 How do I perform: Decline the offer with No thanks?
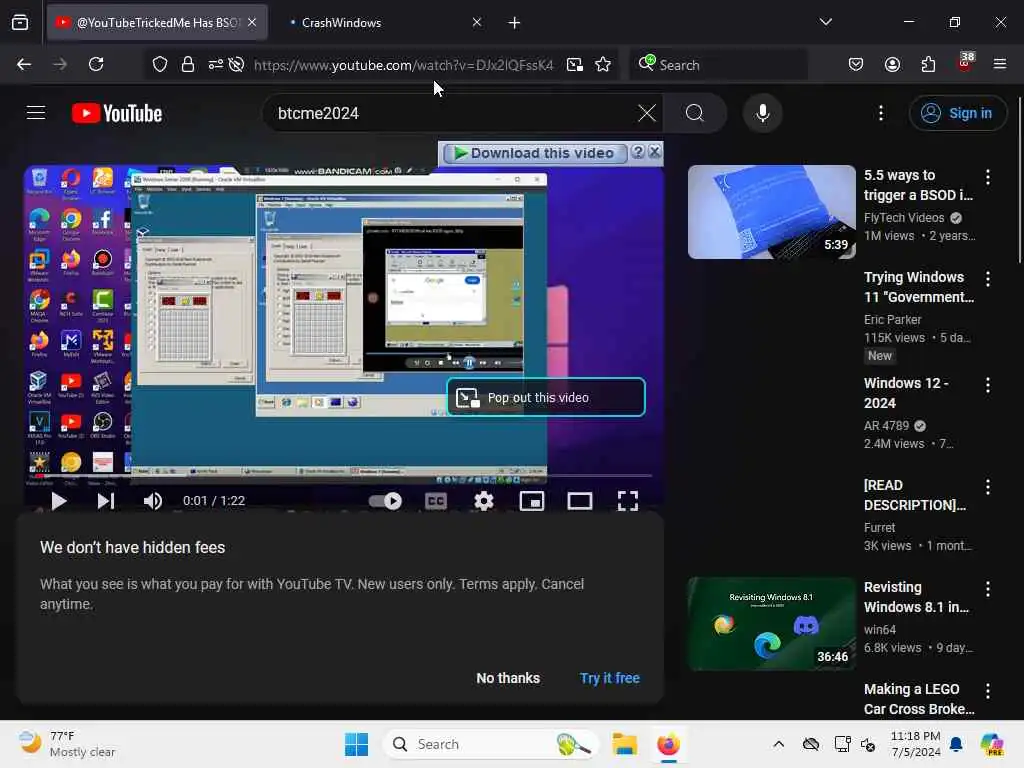[x=508, y=678]
